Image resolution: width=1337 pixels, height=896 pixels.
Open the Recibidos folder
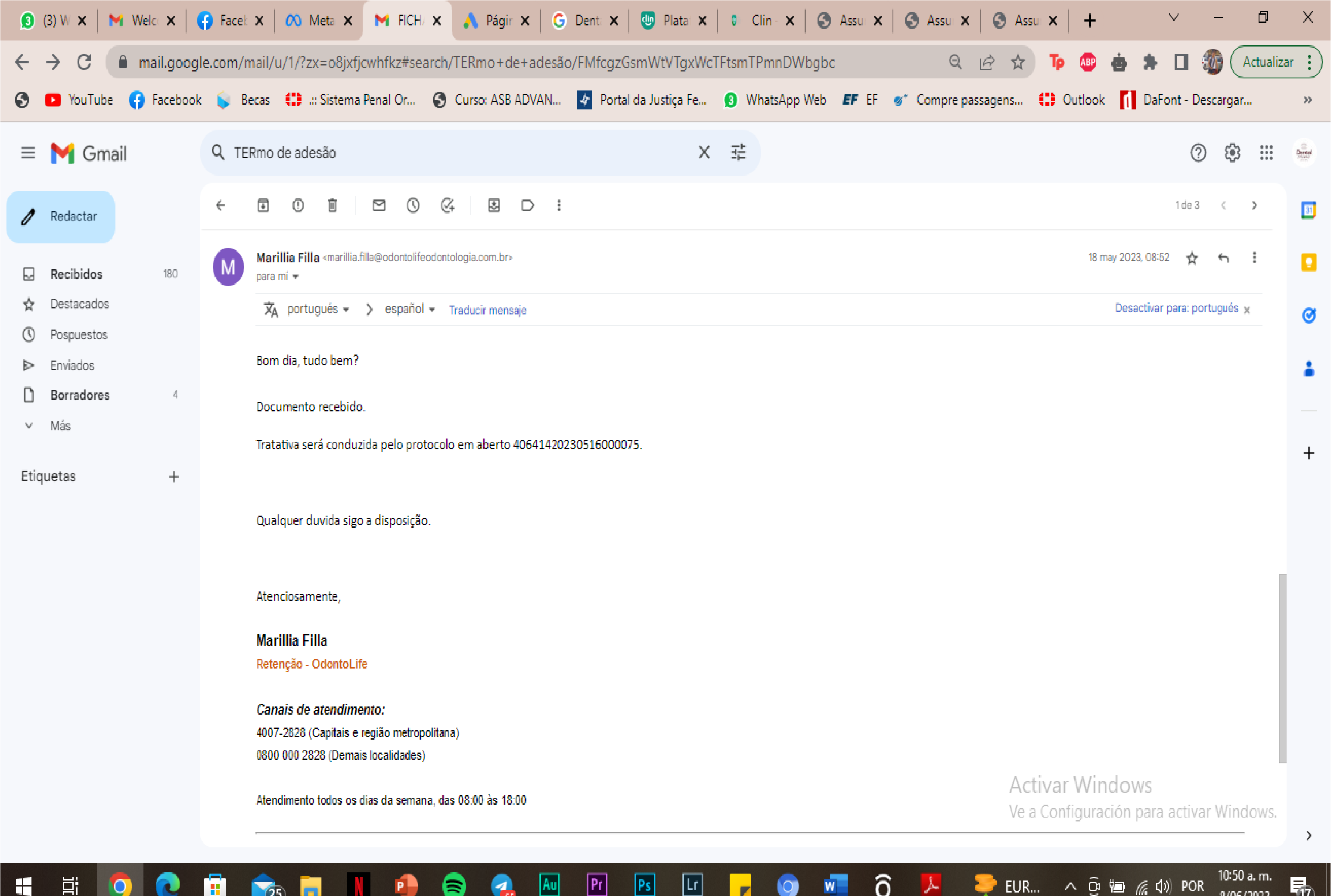point(77,274)
